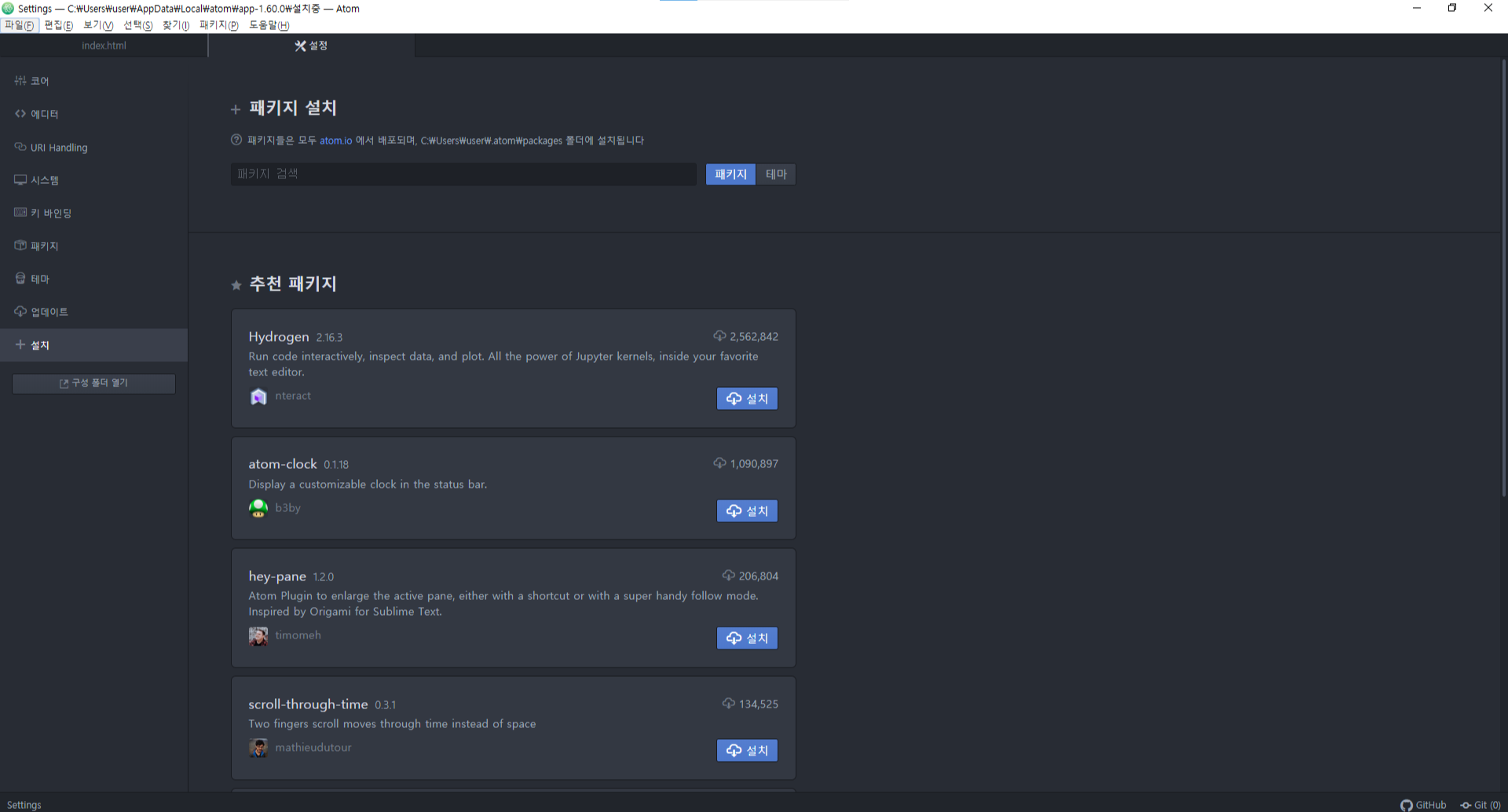The width and height of the screenshot is (1508, 812).
Task: Open the hey-pane package title
Action: click(277, 576)
